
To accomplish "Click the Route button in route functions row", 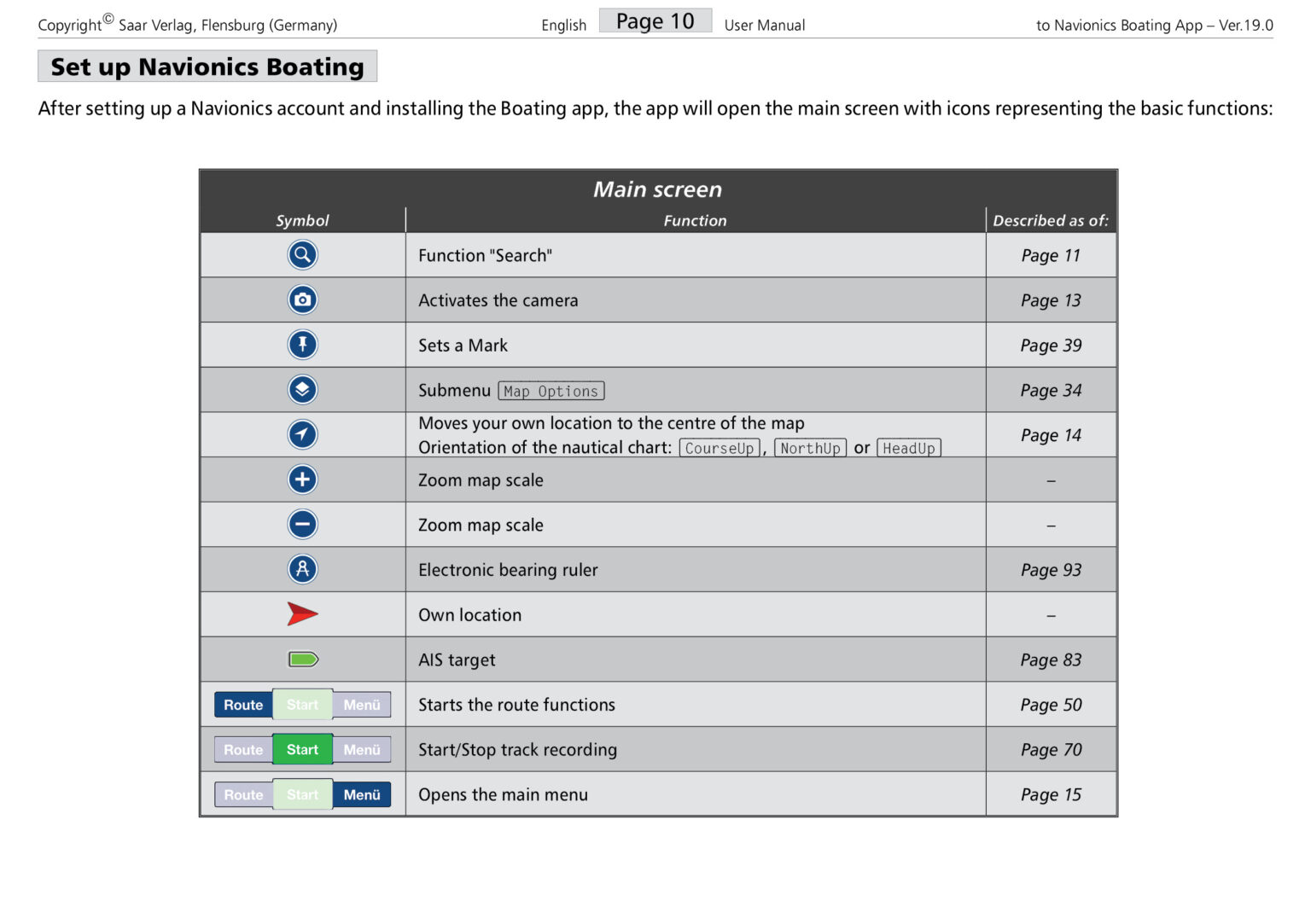I will 242,704.
